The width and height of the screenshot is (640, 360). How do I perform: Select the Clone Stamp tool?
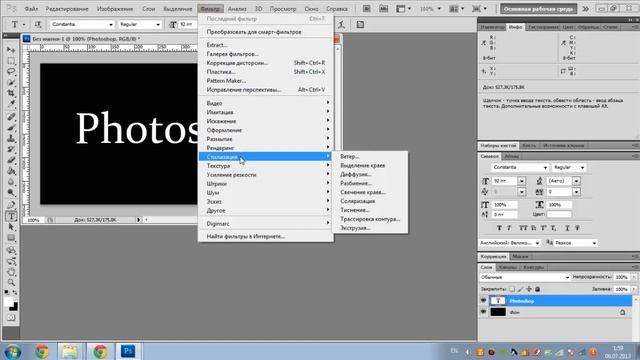tap(11, 139)
